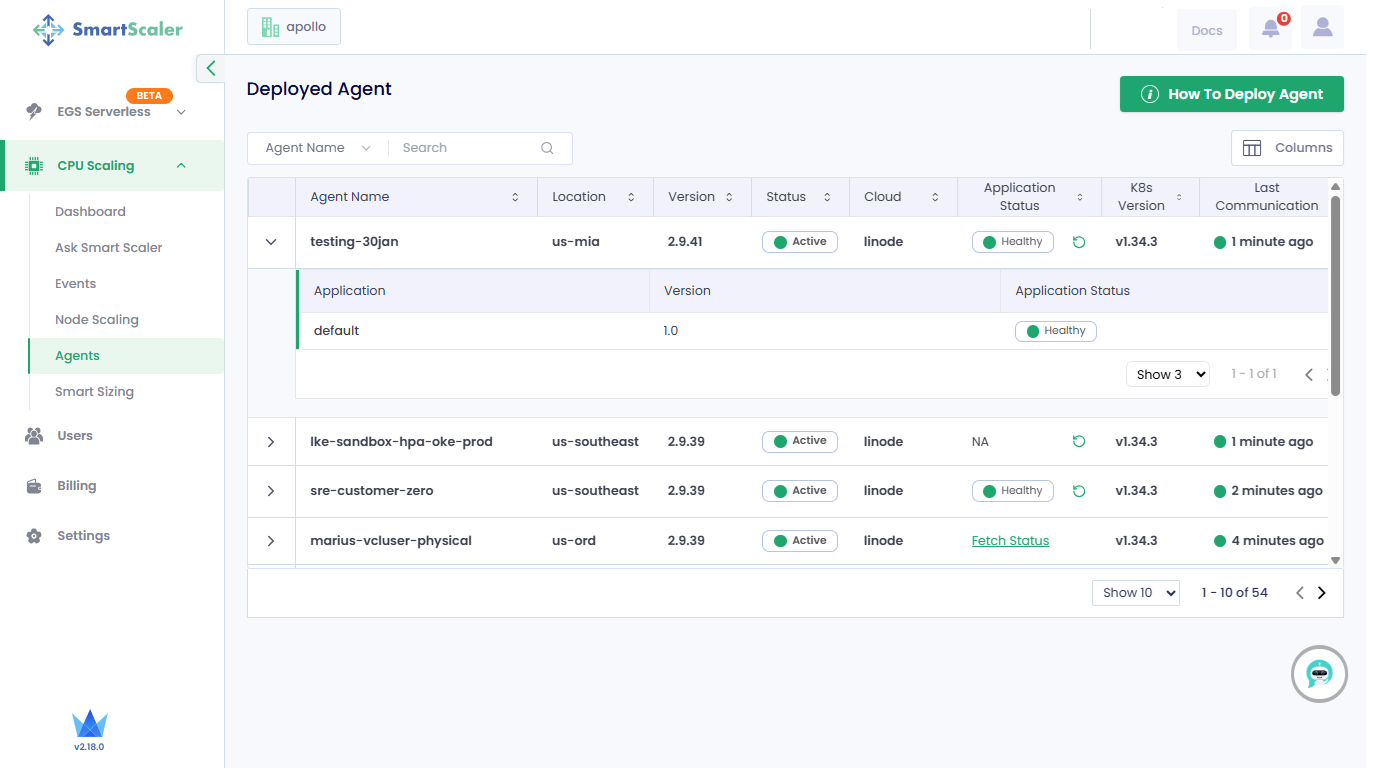Click the search magnifier icon
The image size is (1373, 780).
(x=547, y=148)
